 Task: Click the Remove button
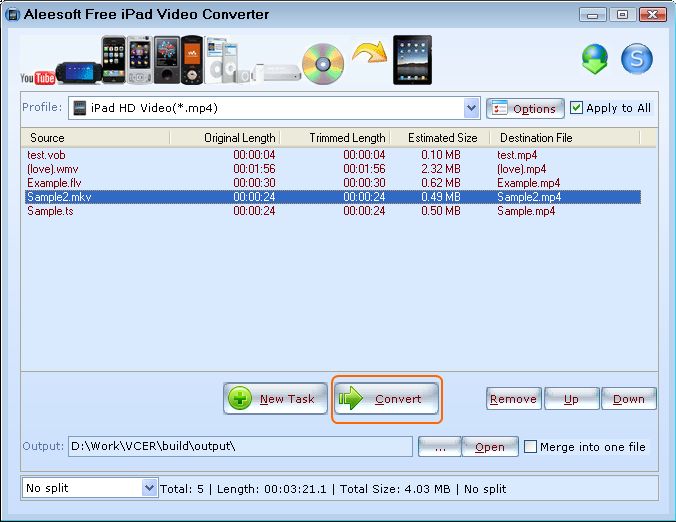(x=513, y=399)
